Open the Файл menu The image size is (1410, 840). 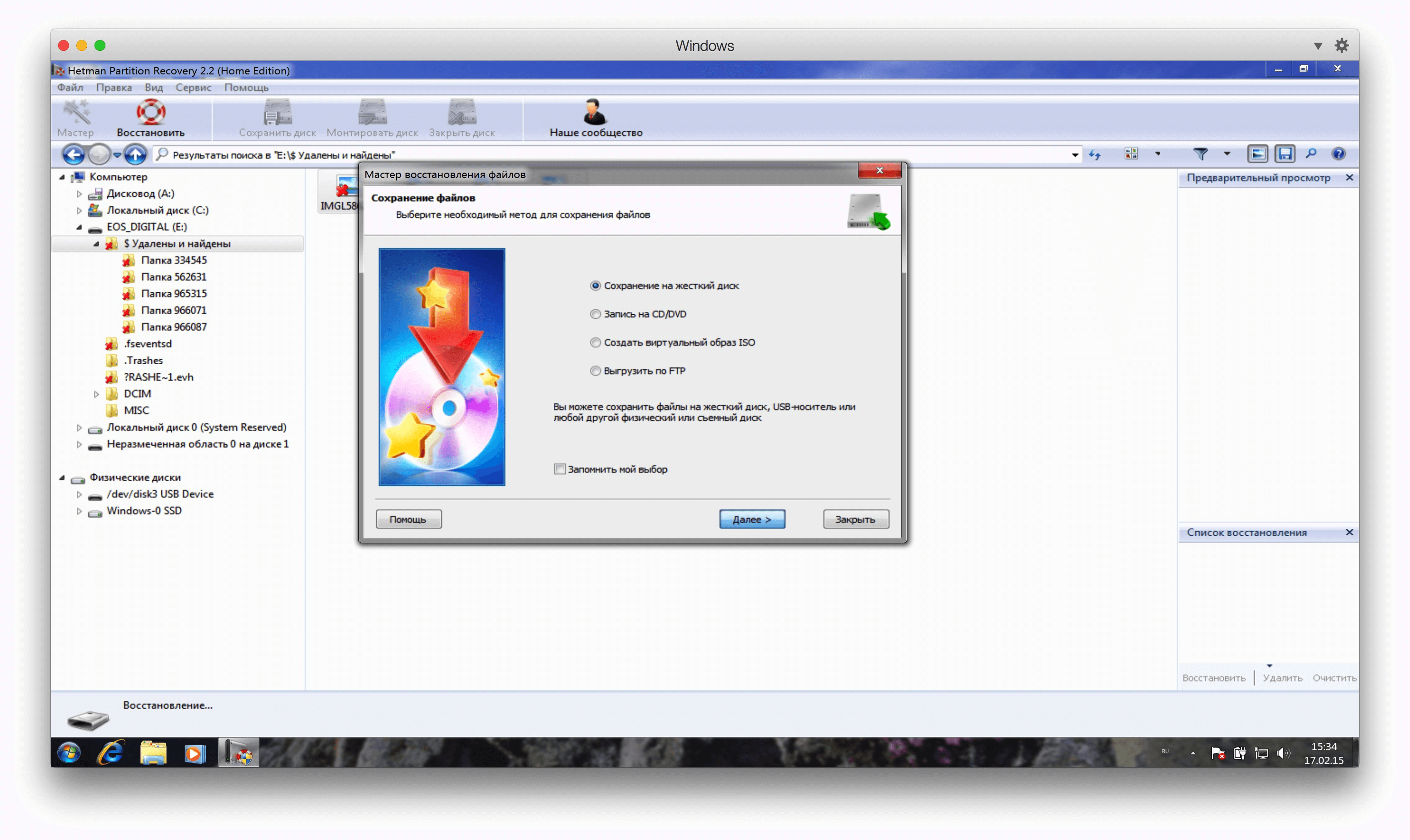[x=70, y=87]
